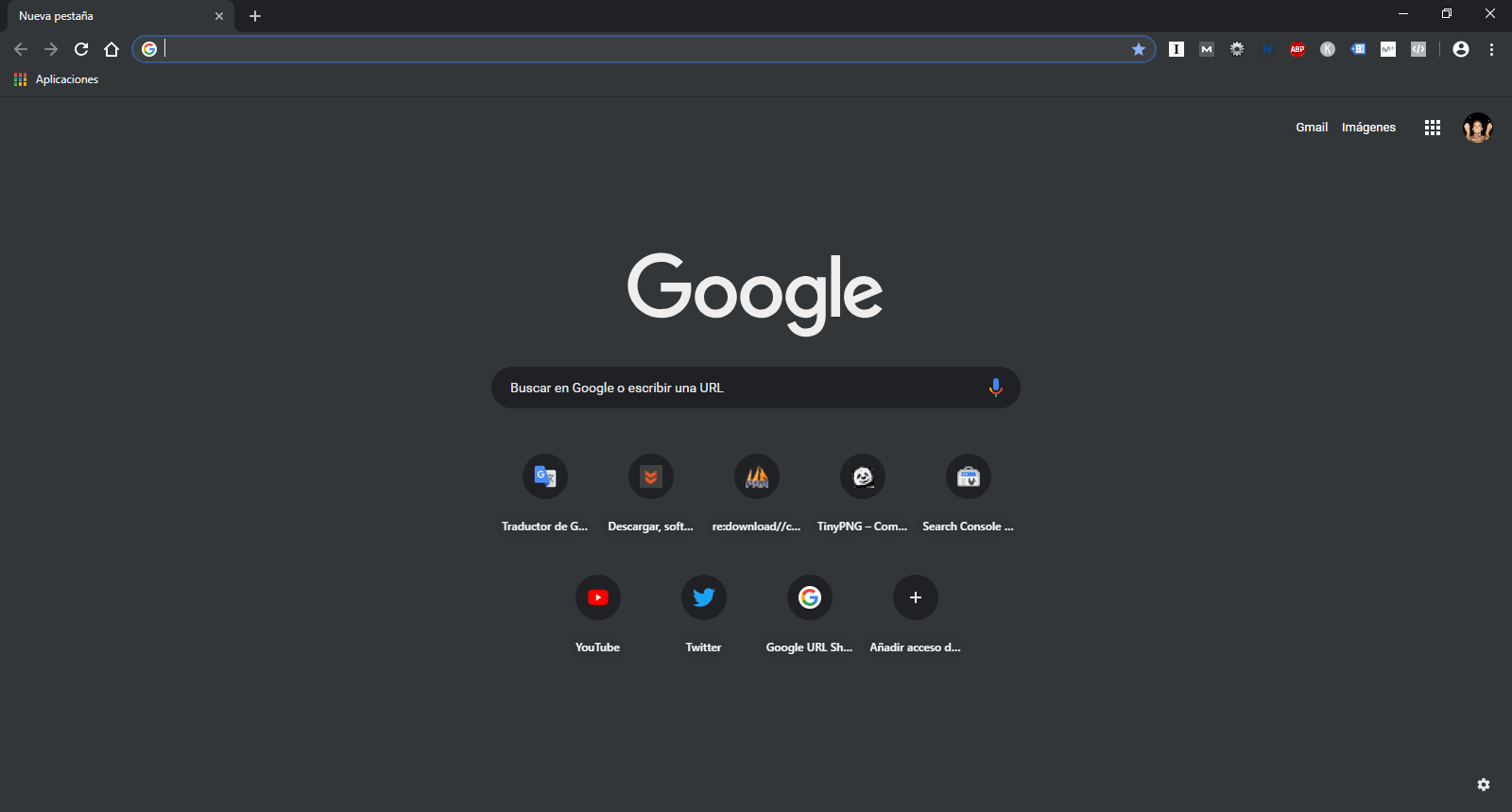Open the code brackets extension icon

[1418, 49]
